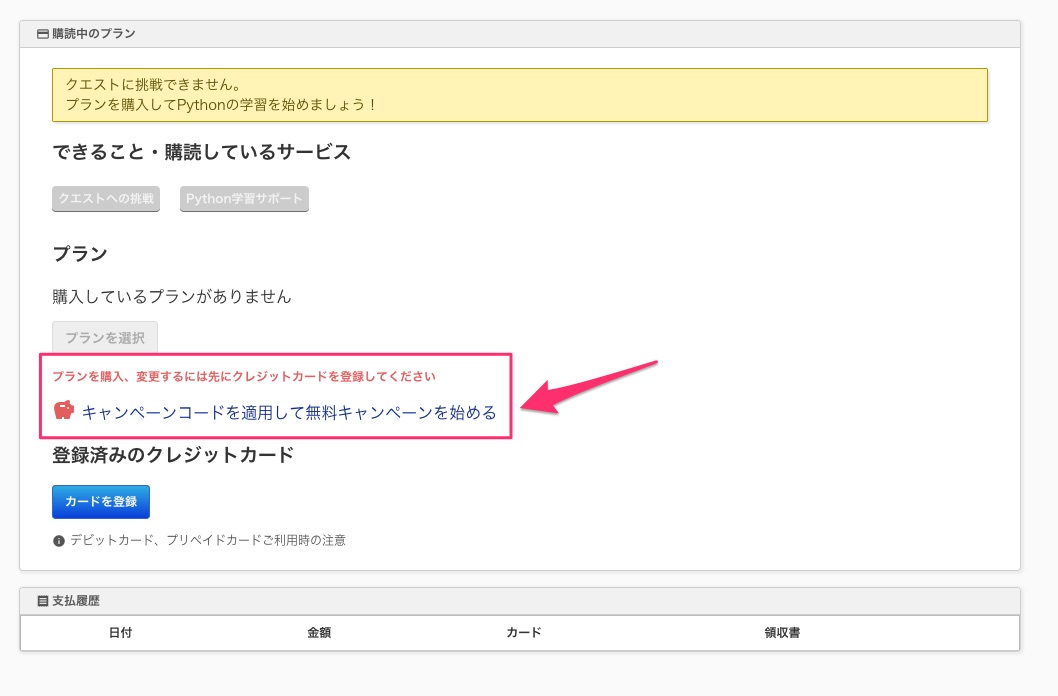The image size is (1058, 696).
Task: Click the red credit card registration warning text
Action: (x=244, y=377)
